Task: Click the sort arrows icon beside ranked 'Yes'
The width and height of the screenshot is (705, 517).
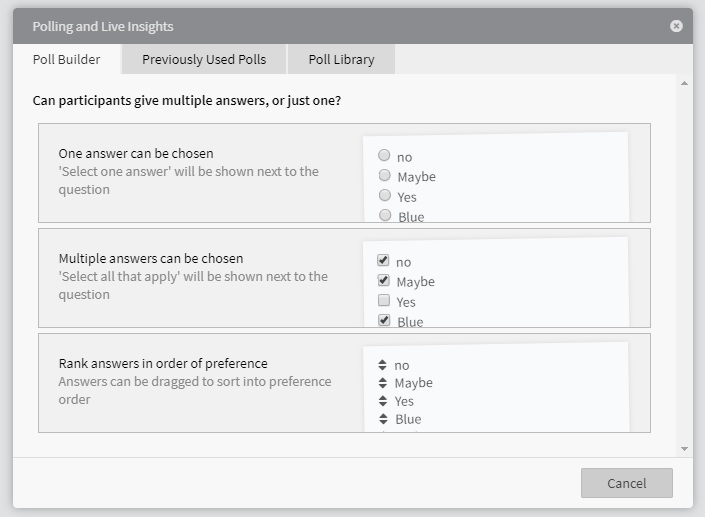Action: (x=383, y=401)
